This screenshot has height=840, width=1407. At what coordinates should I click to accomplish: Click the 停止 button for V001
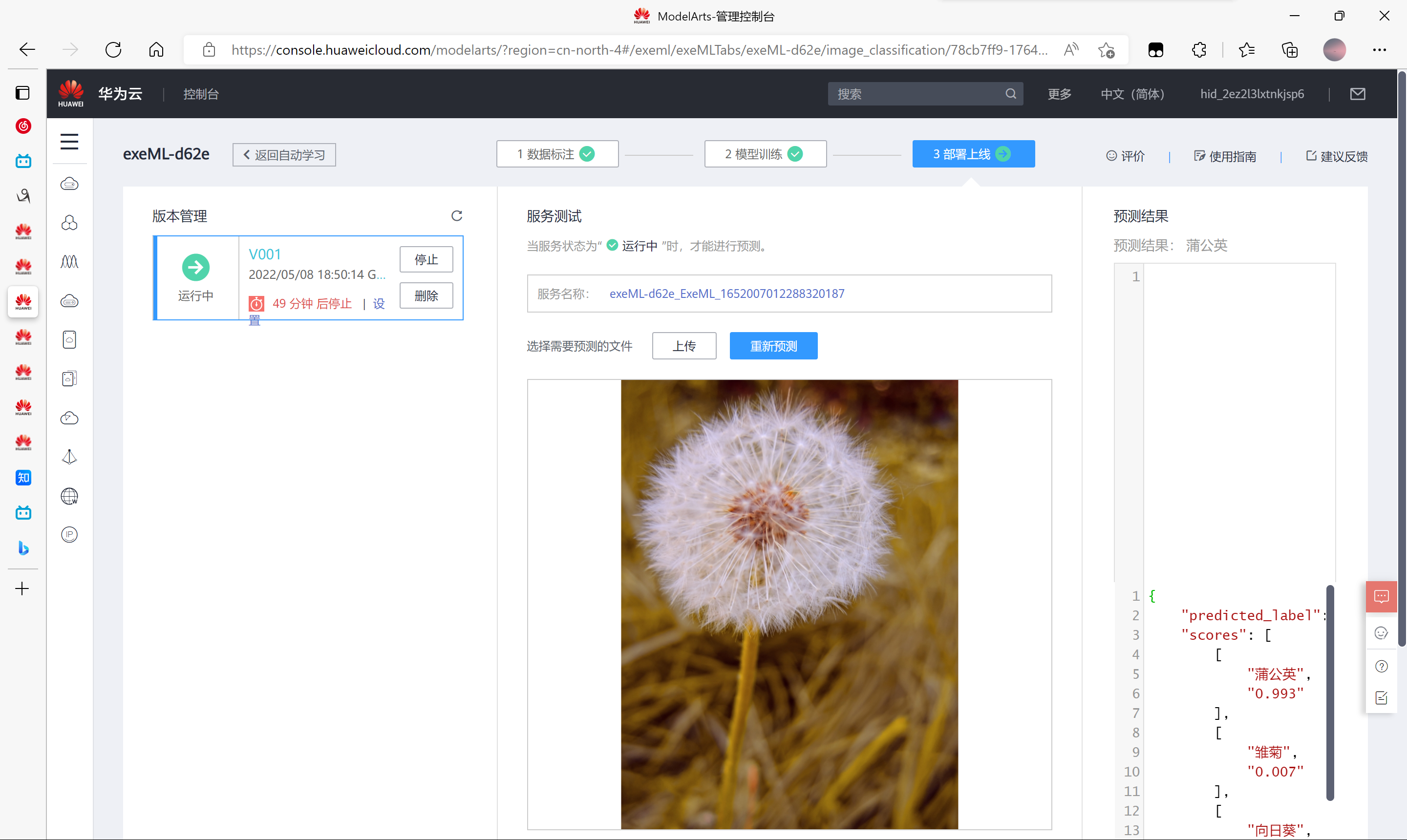point(426,259)
